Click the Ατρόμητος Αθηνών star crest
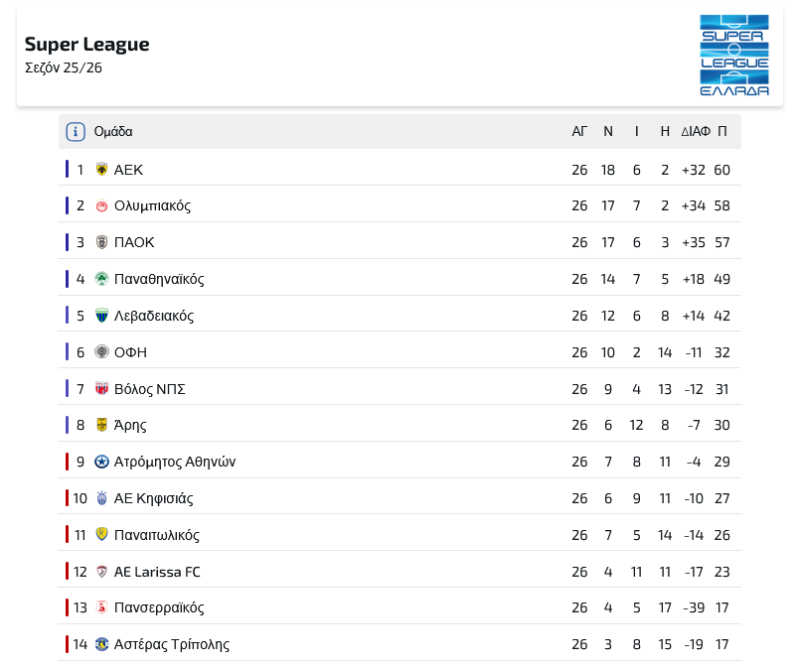Viewport: 800px width, 668px height. point(101,462)
